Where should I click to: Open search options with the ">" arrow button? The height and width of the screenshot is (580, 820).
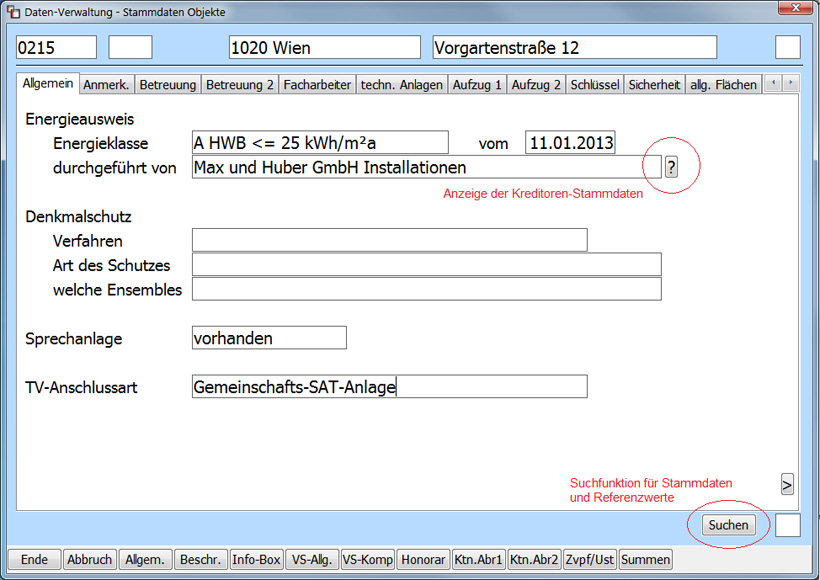click(787, 484)
